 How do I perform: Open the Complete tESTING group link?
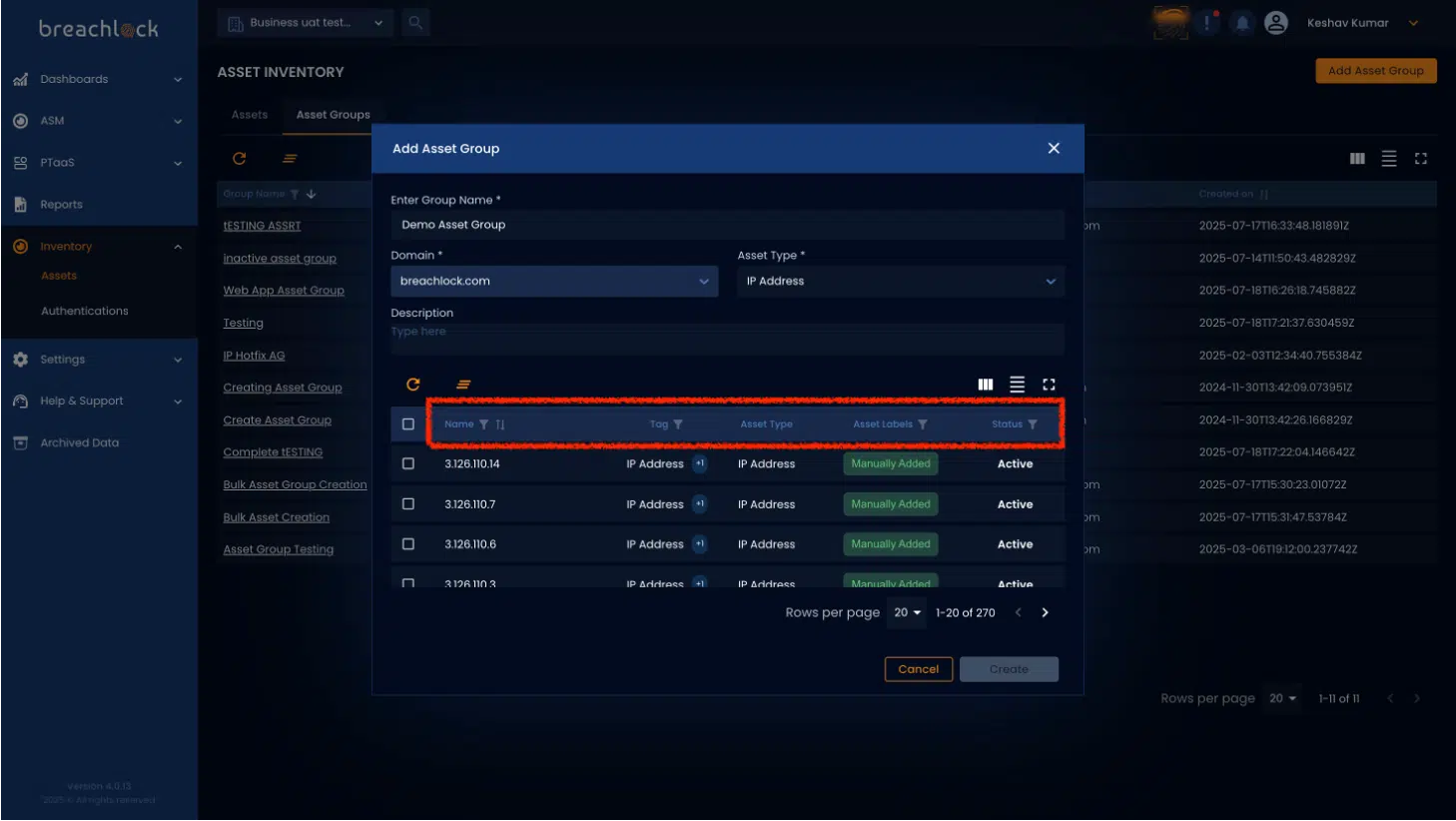point(273,452)
